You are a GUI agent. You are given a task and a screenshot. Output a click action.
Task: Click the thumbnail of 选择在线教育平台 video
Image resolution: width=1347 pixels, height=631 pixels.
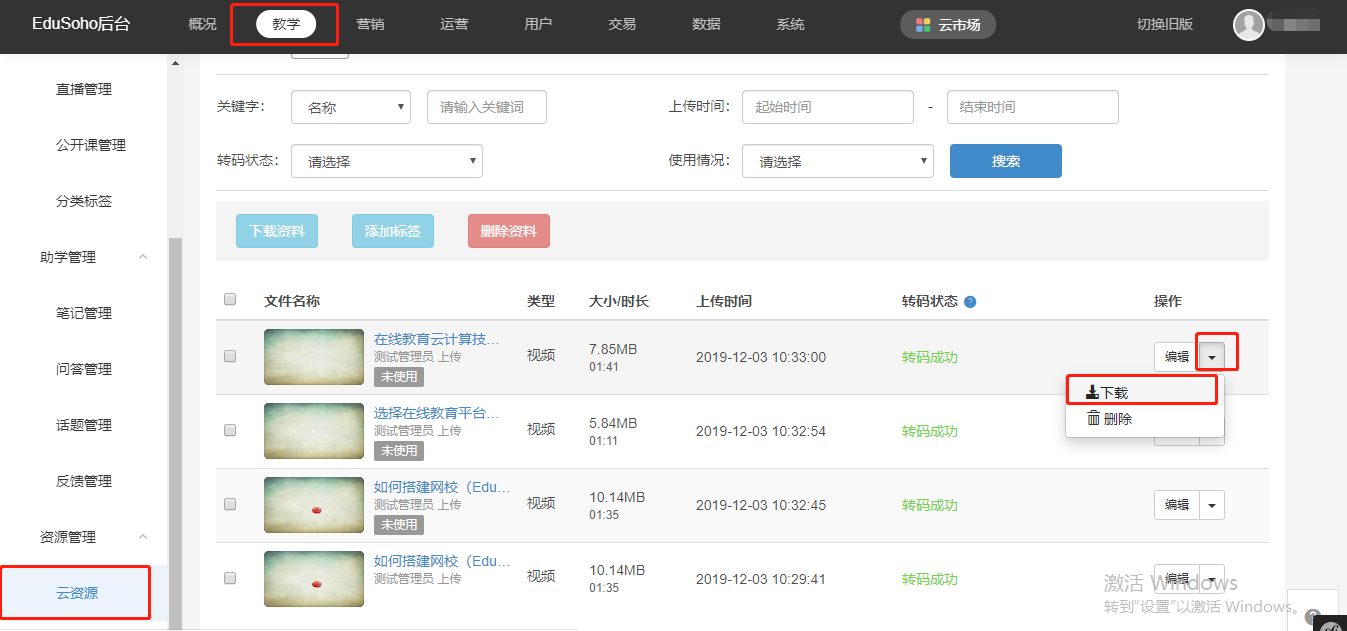click(314, 431)
